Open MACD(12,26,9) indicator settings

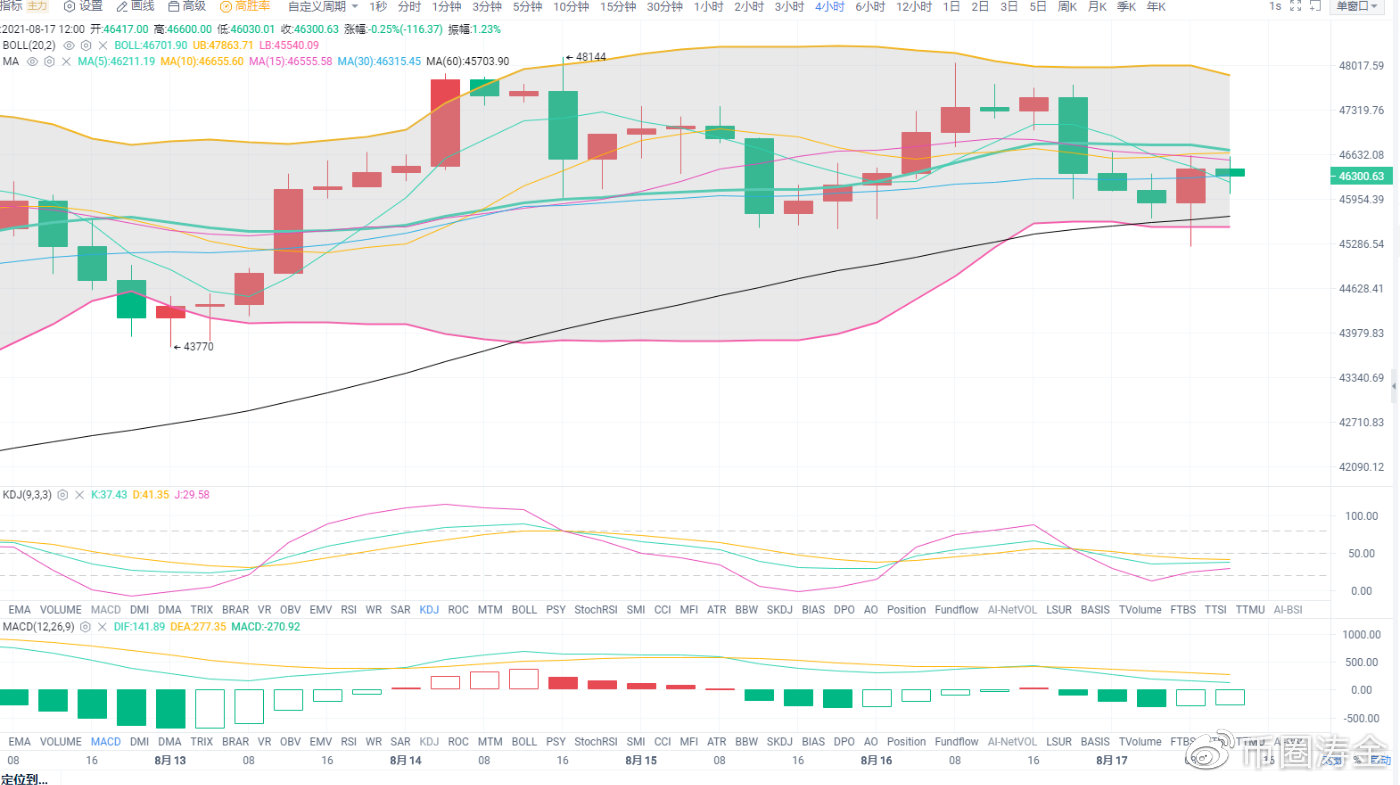pyautogui.click(x=86, y=627)
